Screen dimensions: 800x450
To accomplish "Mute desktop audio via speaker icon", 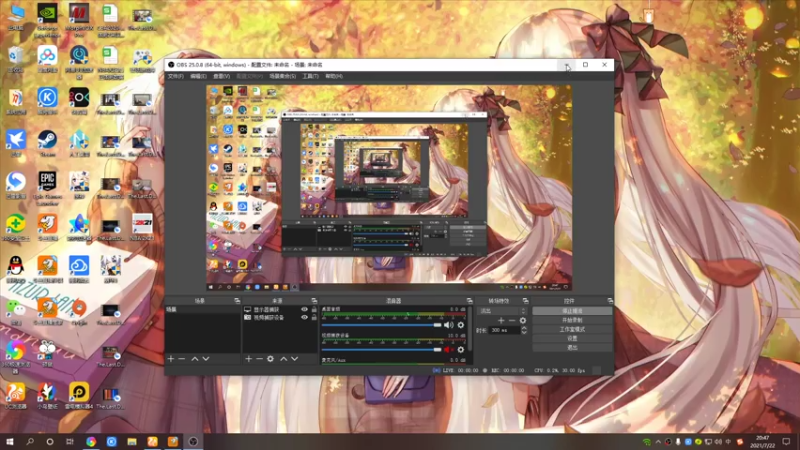I will [448, 325].
